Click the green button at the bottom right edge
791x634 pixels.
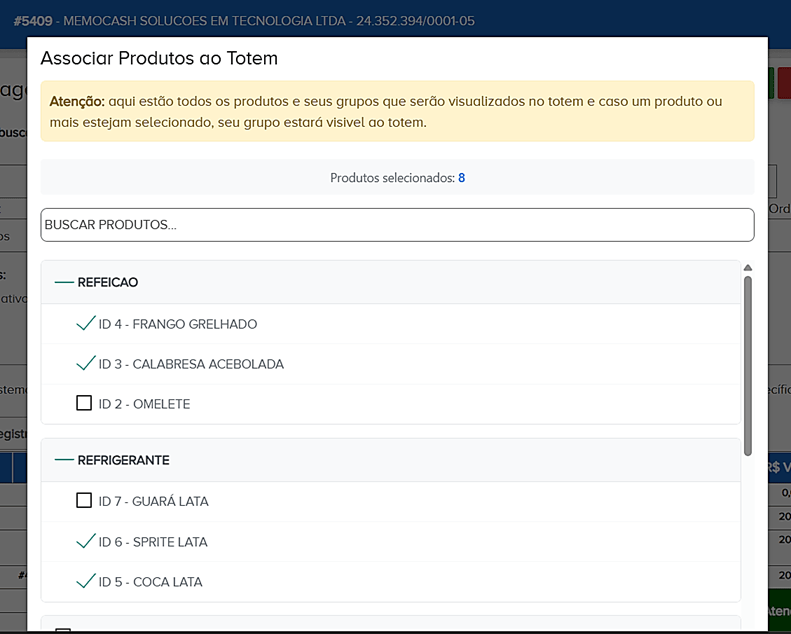click(x=779, y=610)
